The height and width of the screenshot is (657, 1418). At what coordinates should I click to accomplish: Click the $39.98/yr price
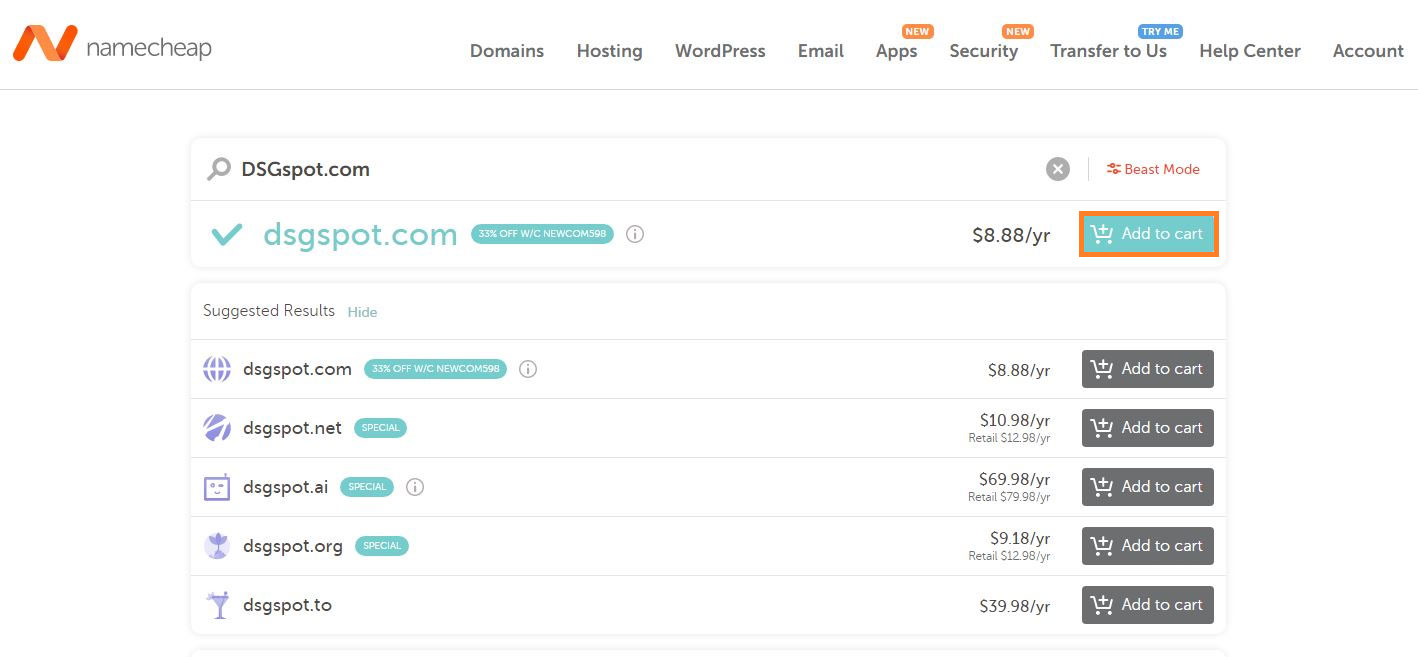[x=1015, y=606]
